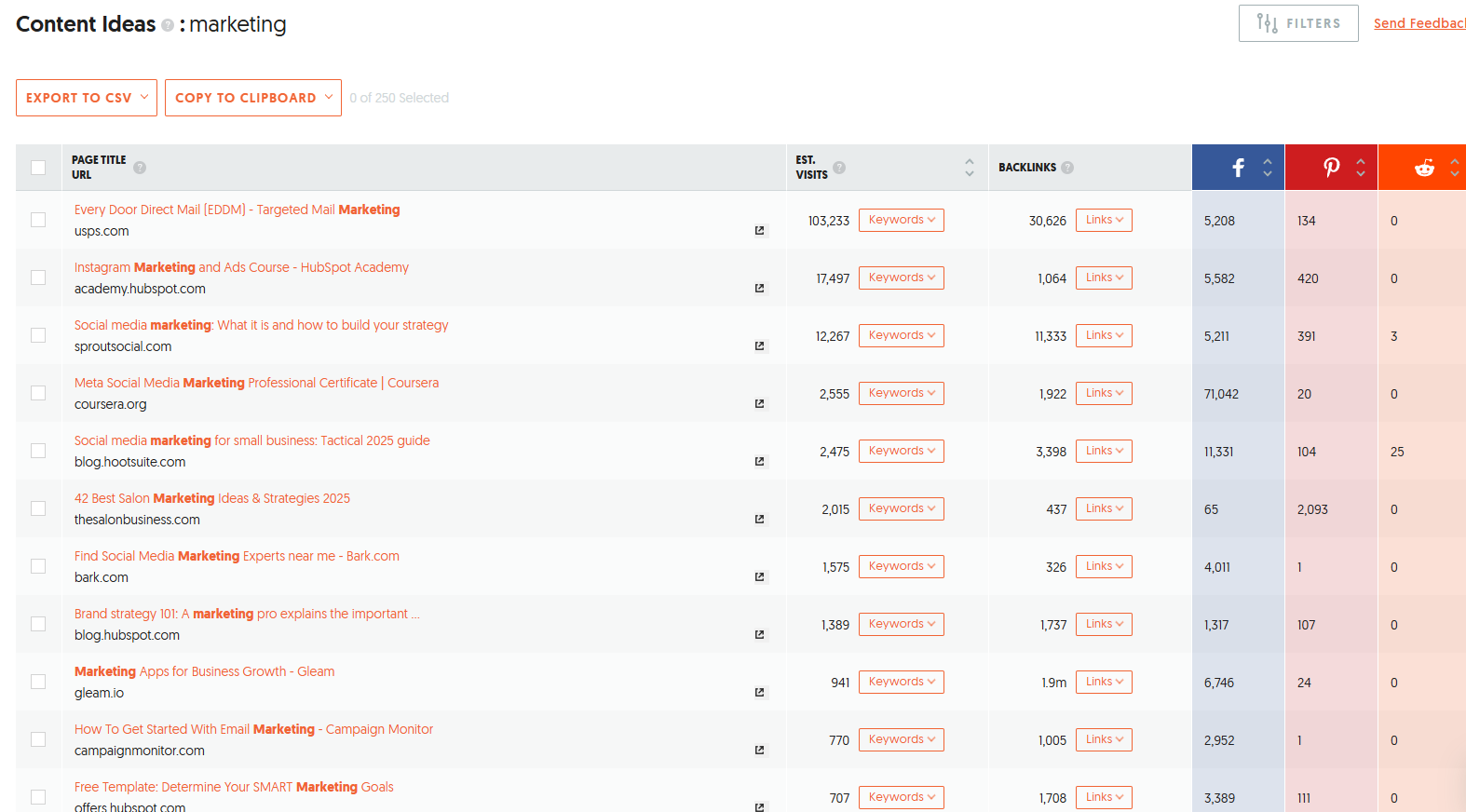The height and width of the screenshot is (812, 1466).
Task: Open academy.hubspot.com external link icon
Action: pyautogui.click(x=760, y=289)
